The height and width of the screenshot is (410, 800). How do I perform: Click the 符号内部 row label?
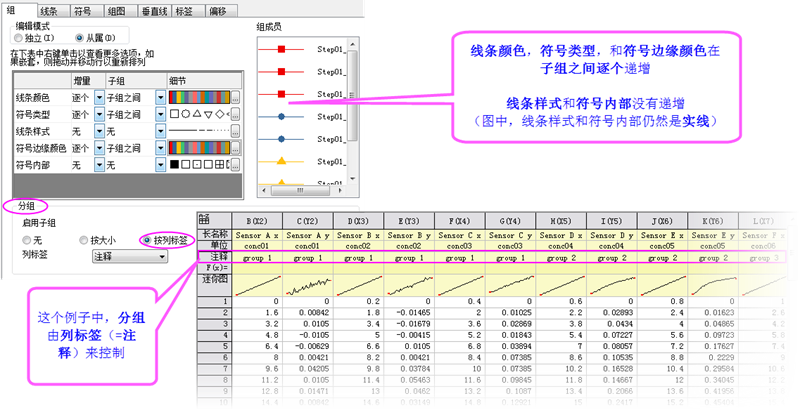pos(33,165)
